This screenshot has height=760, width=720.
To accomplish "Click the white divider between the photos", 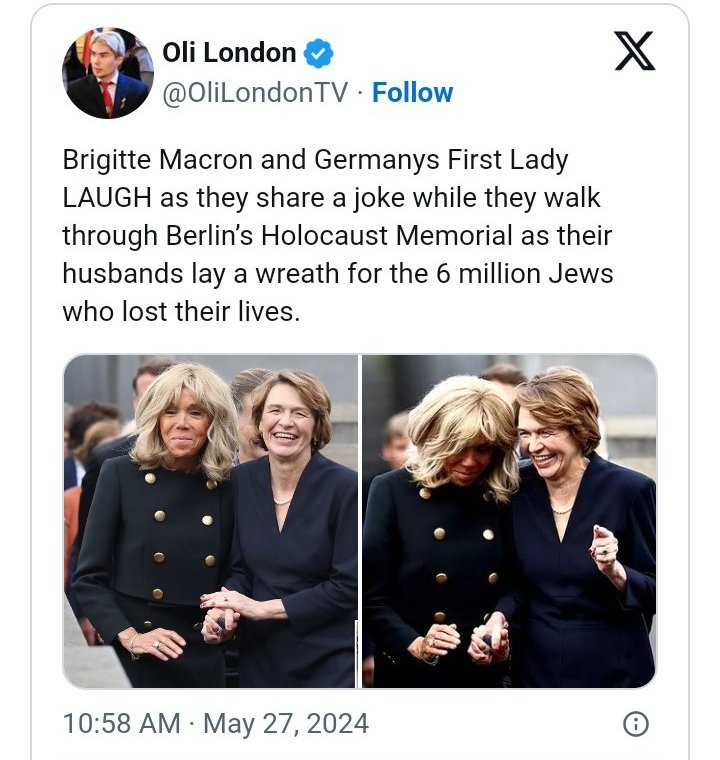I will (x=360, y=521).
